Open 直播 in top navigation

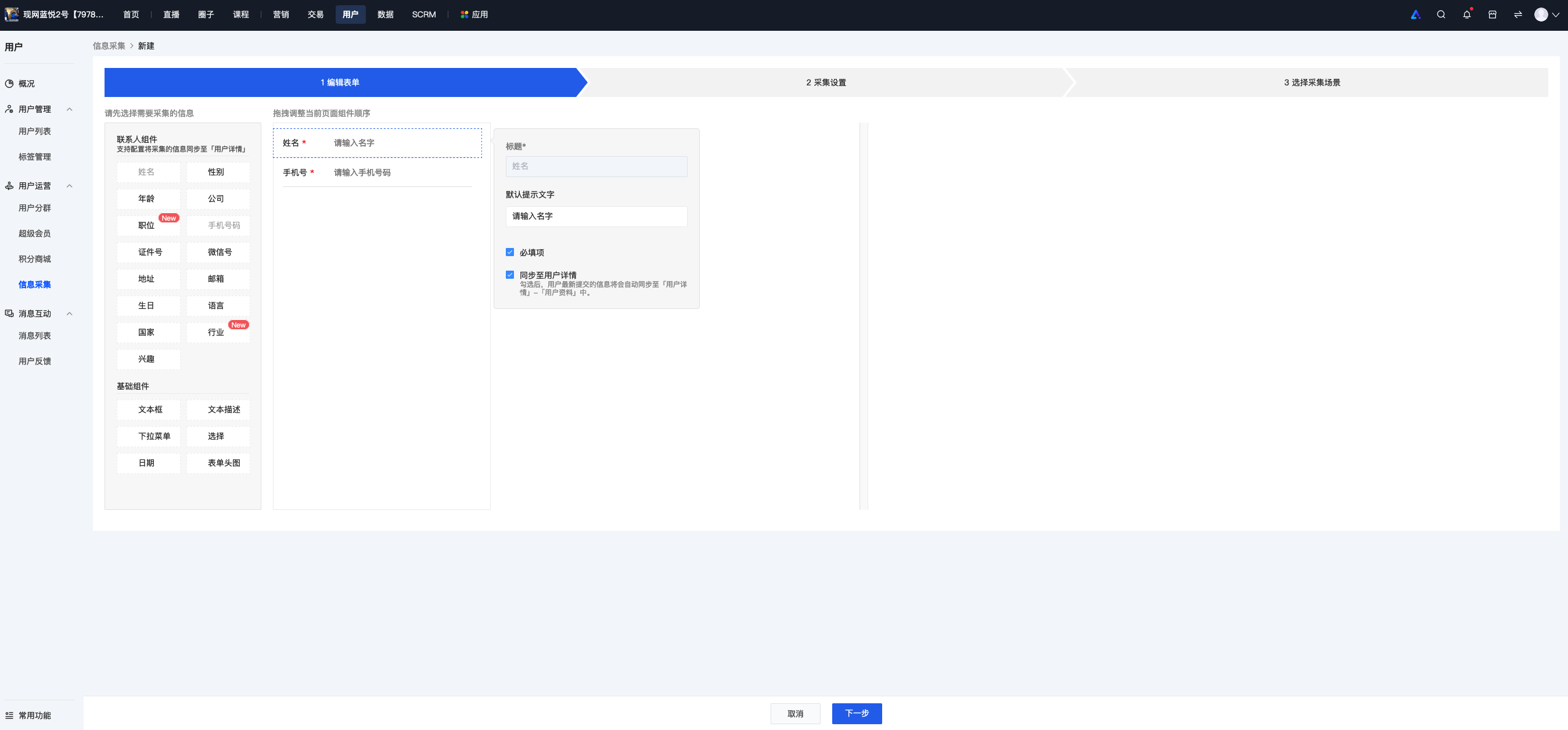pyautogui.click(x=171, y=15)
